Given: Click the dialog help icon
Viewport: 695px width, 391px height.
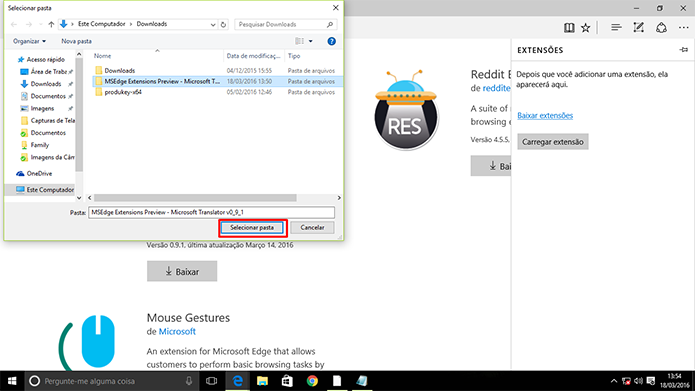Looking at the screenshot, I should pos(331,41).
